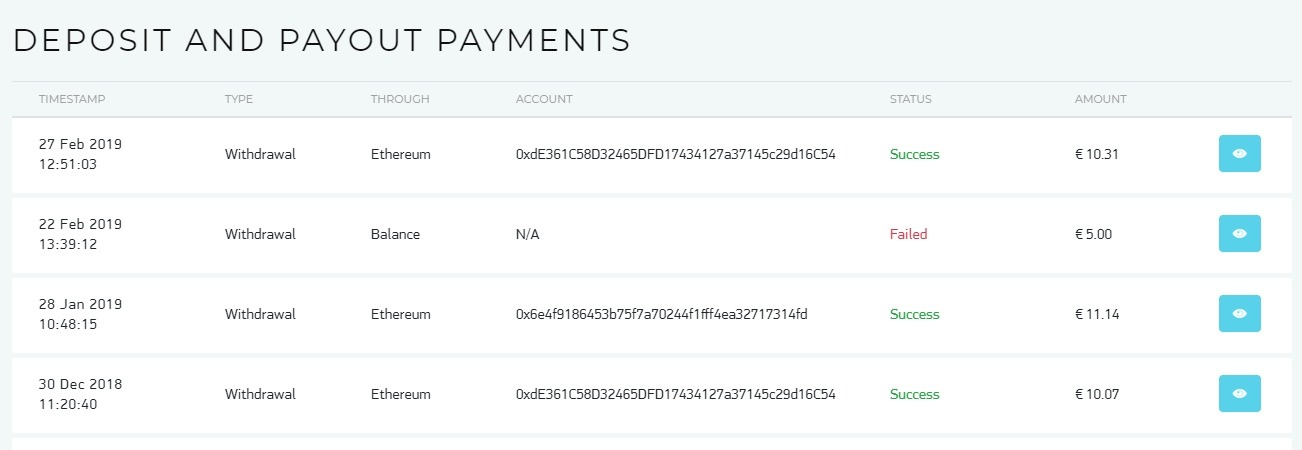Select the € 5.00 amount cell
Image resolution: width=1302 pixels, height=450 pixels.
coord(1093,234)
